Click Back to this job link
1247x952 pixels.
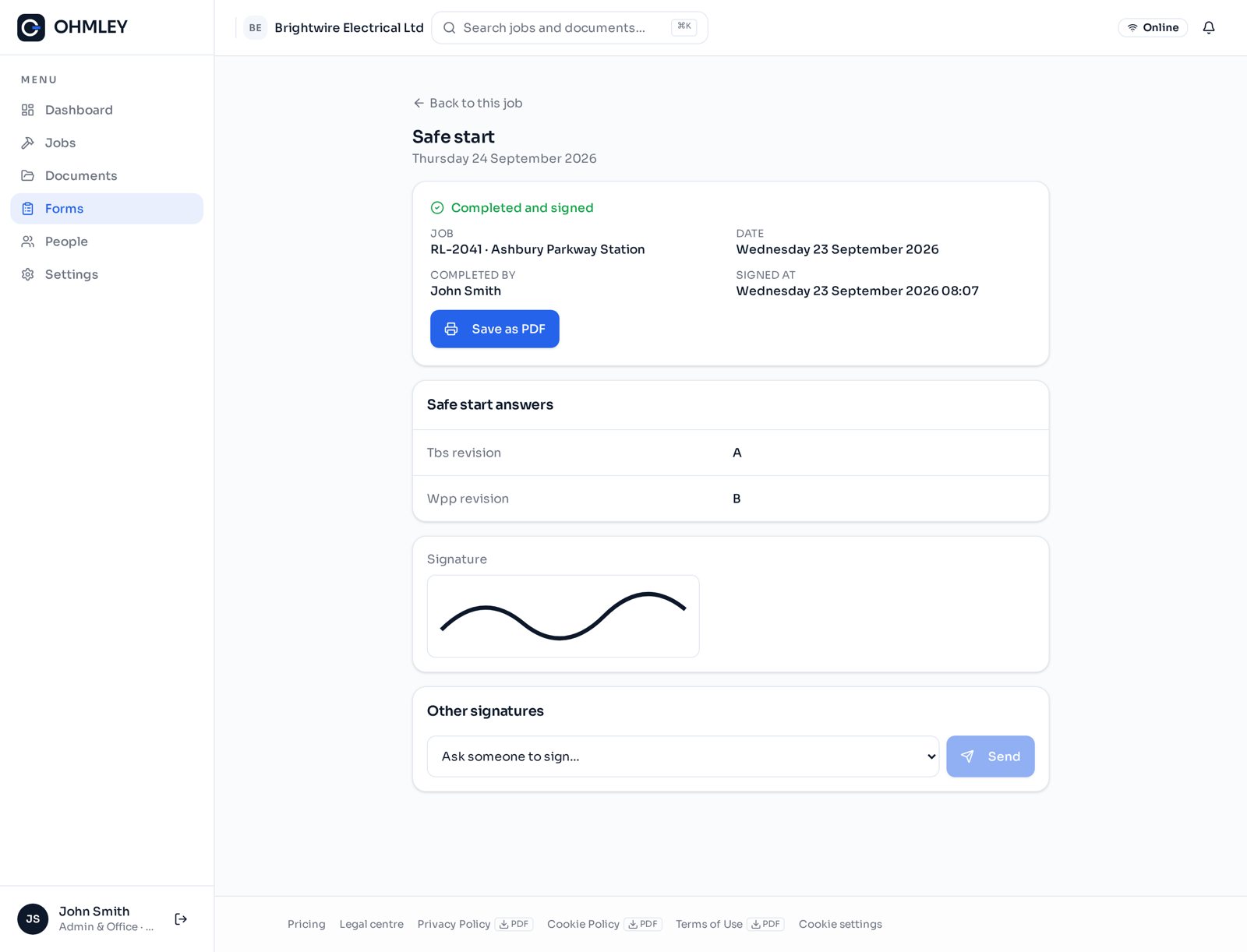(x=468, y=103)
